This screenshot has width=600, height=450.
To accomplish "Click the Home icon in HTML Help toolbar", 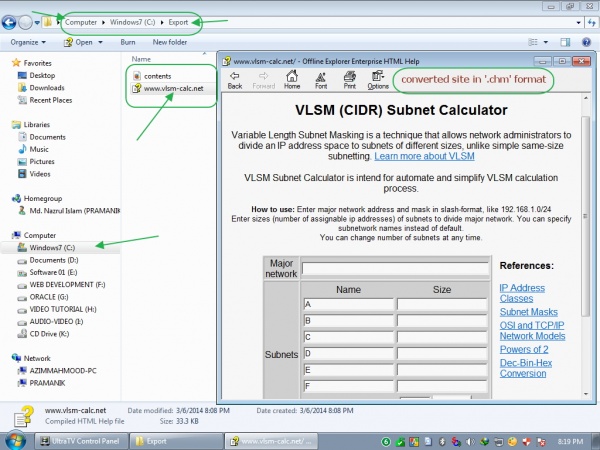I will [x=292, y=80].
